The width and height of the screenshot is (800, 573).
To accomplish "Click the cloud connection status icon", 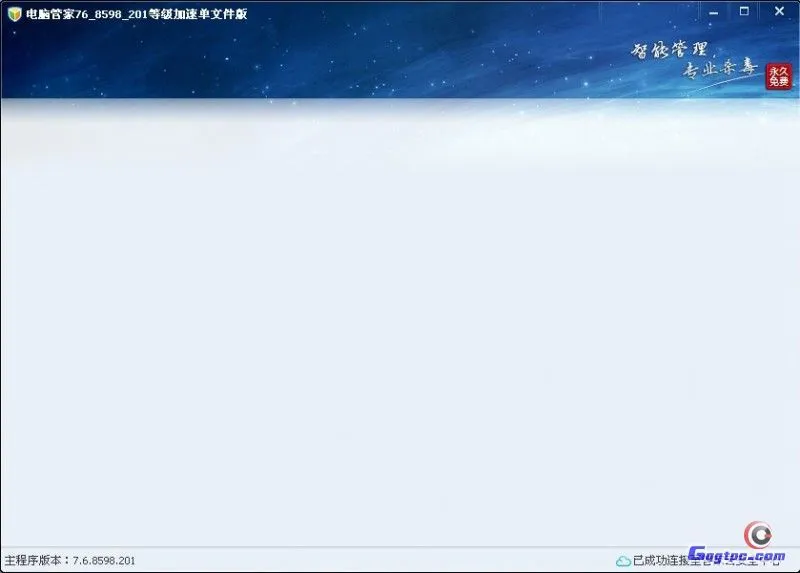I will 623,561.
